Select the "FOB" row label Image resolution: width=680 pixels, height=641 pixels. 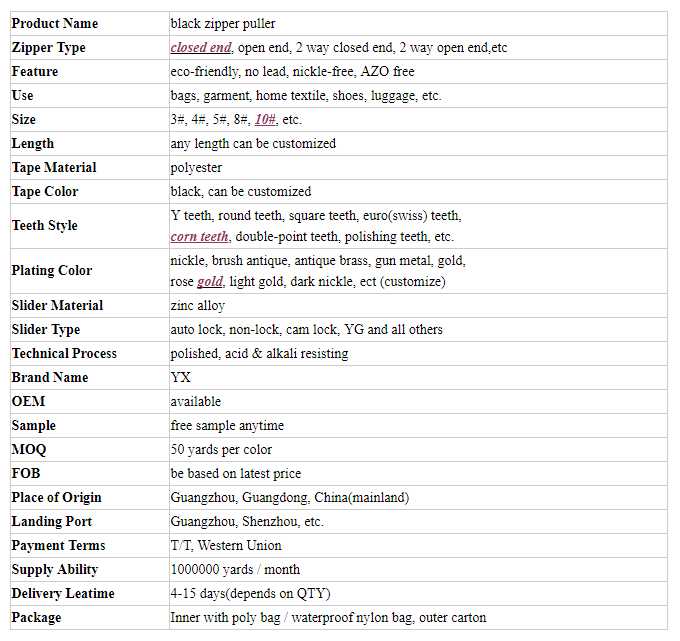click(27, 474)
